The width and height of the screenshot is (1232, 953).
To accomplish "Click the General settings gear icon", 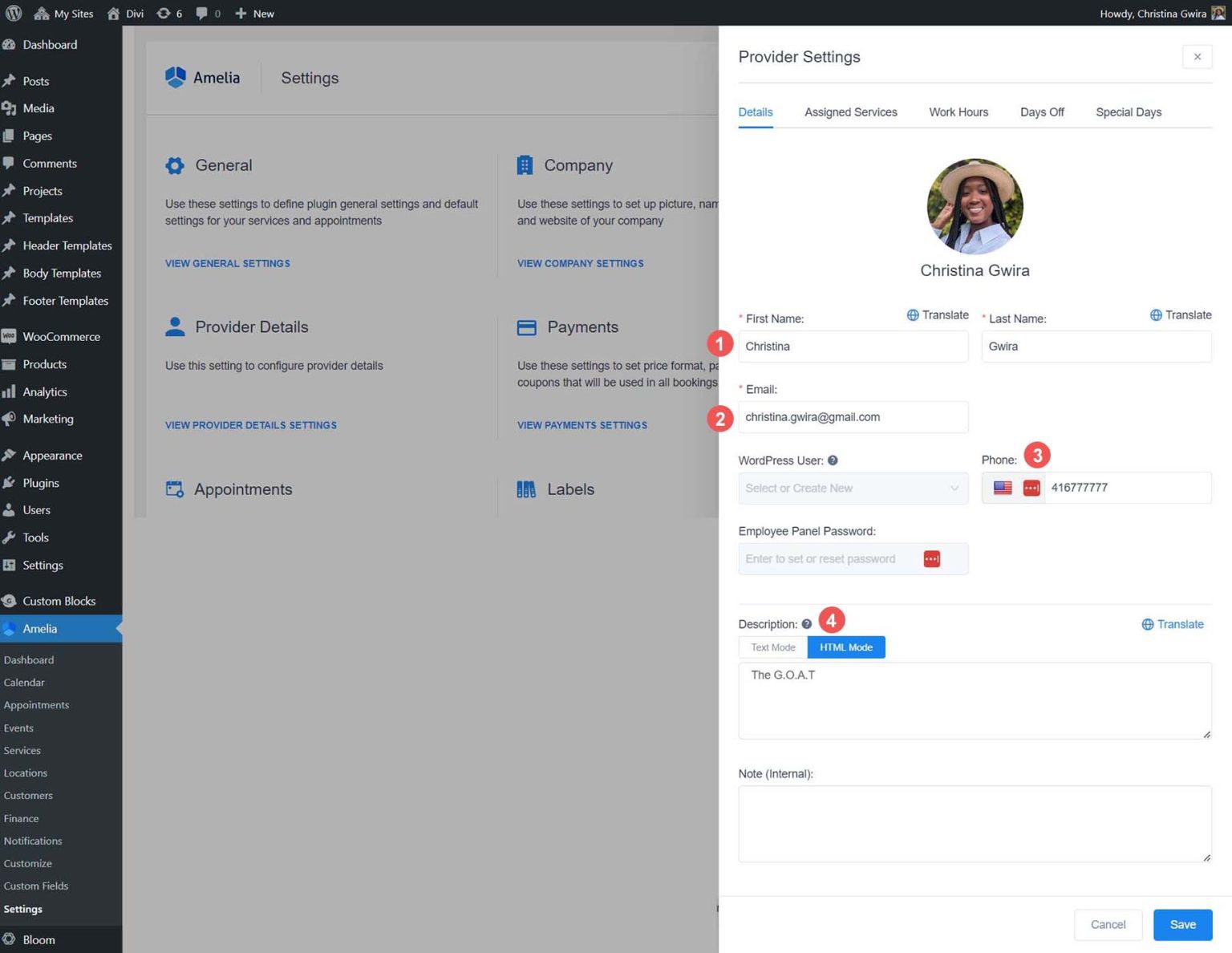I will tap(175, 166).
